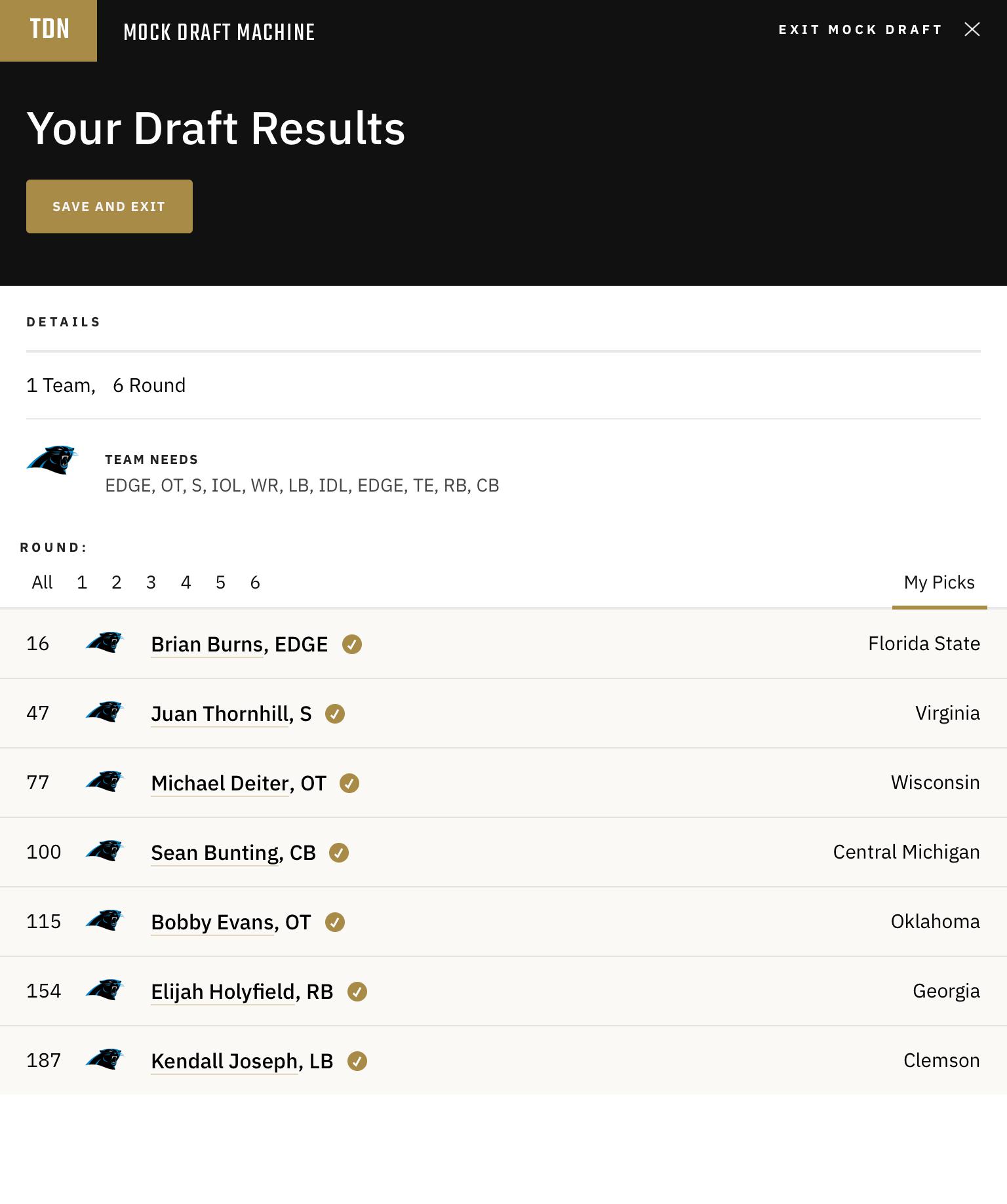Image resolution: width=1007 pixels, height=1204 pixels.
Task: Click checkmark badge next to Kendall Joseph
Action: (357, 1061)
